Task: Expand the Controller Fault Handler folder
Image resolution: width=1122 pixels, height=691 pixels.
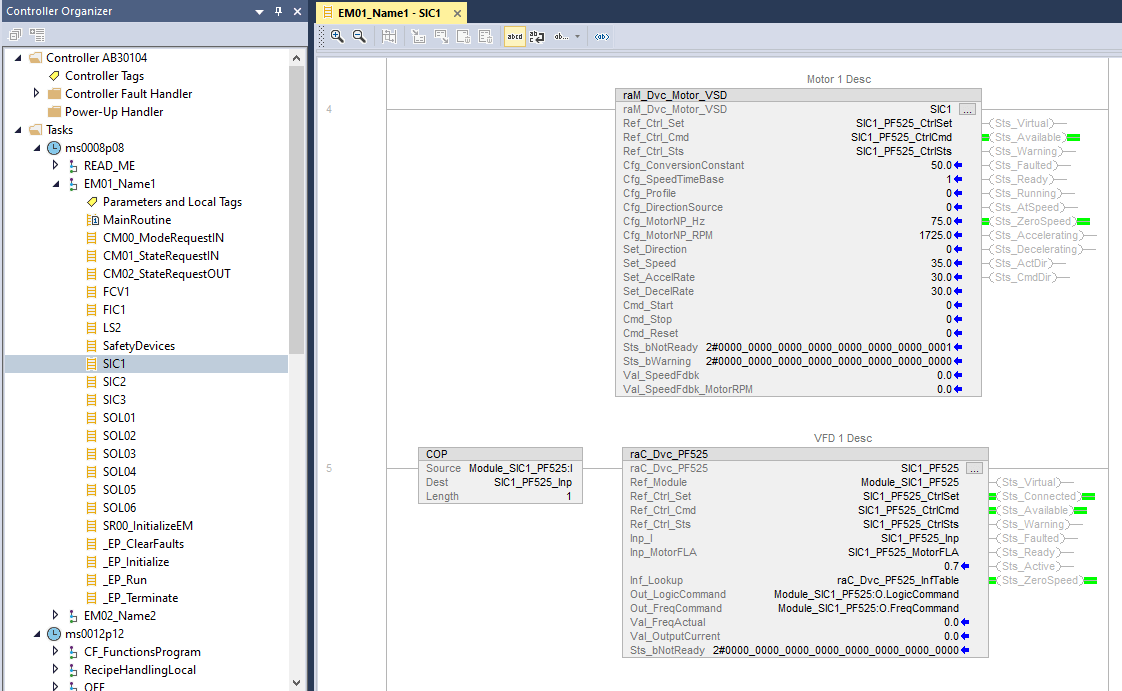Action: (37, 94)
